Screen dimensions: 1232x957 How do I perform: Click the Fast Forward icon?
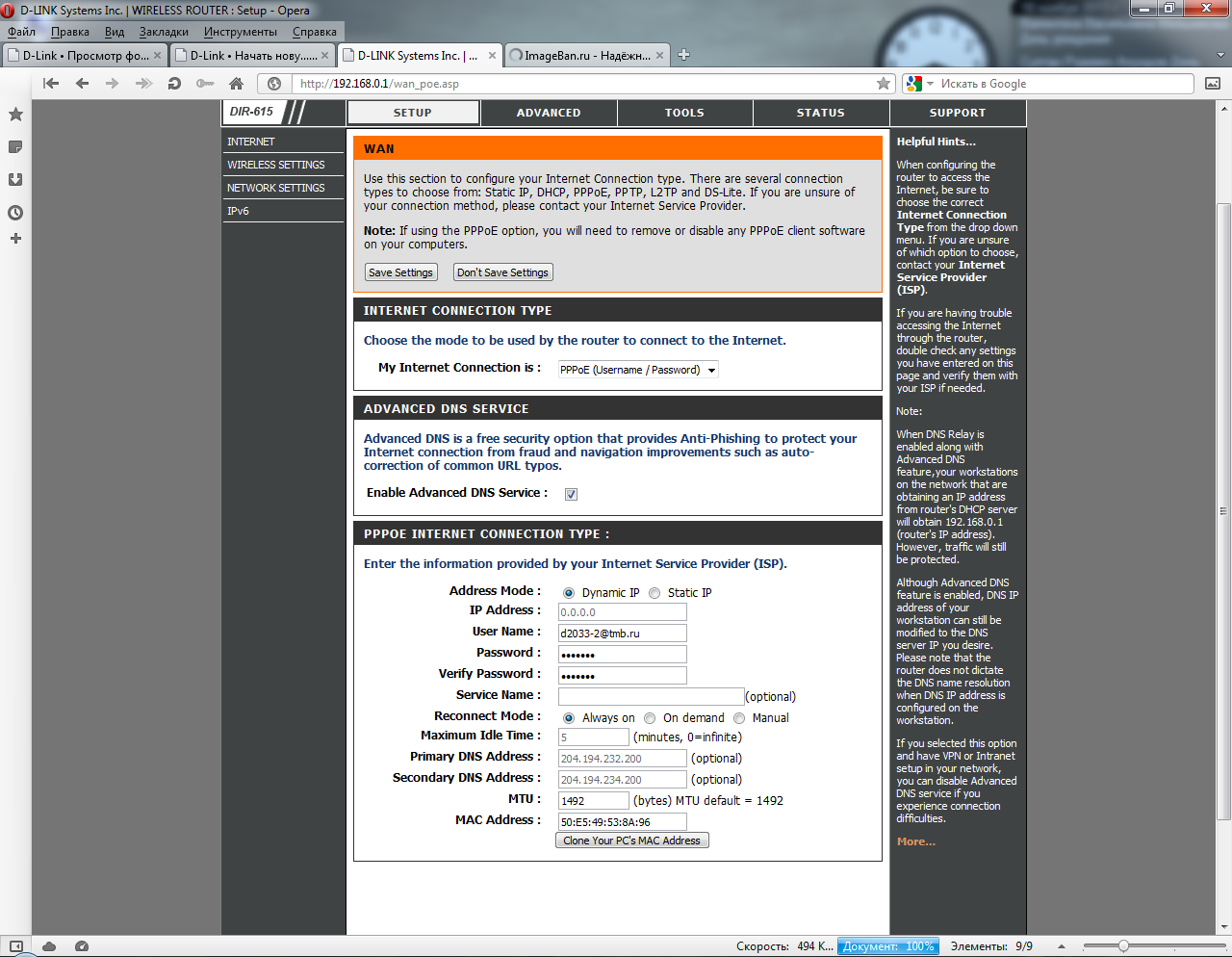pos(143,84)
